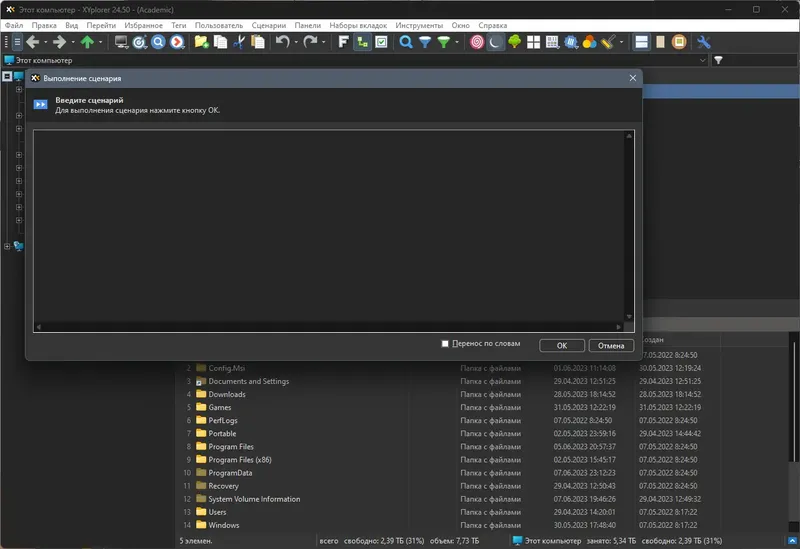Open the Справка menu
The height and width of the screenshot is (549, 800).
492,25
